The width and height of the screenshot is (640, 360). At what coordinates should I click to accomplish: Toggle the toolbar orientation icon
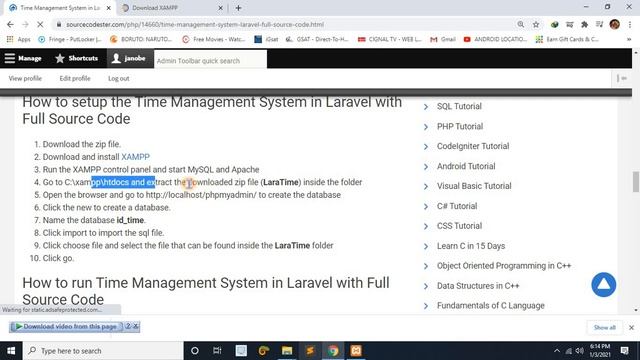pos(622,78)
